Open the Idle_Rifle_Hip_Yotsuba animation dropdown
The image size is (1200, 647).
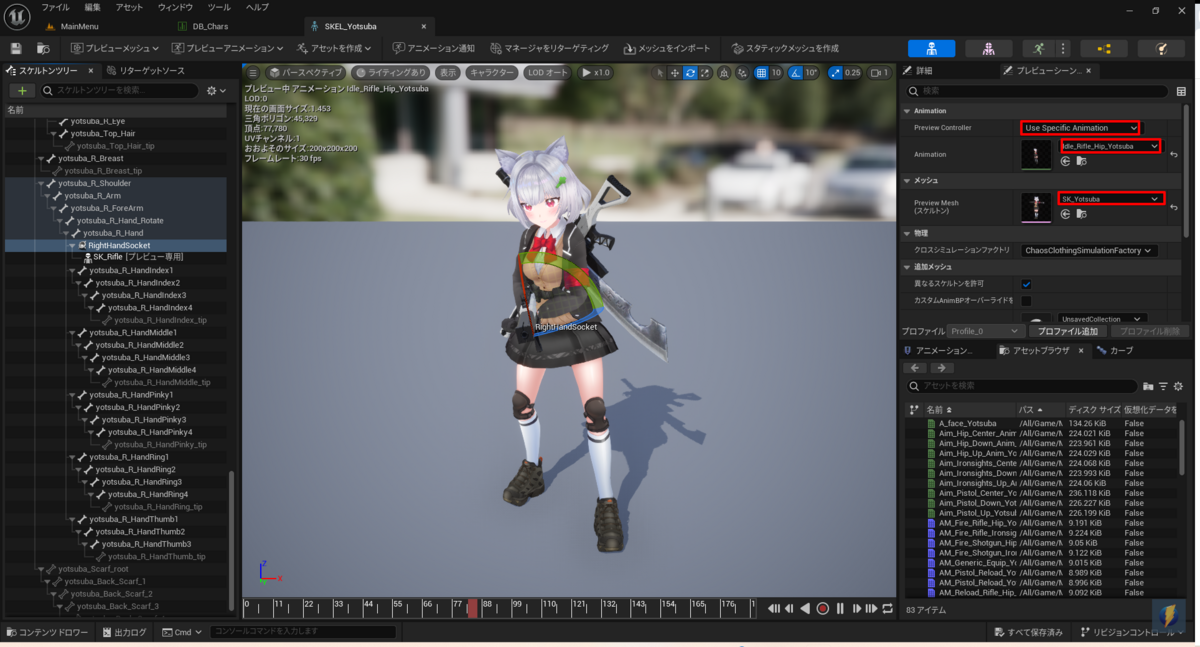[1109, 146]
